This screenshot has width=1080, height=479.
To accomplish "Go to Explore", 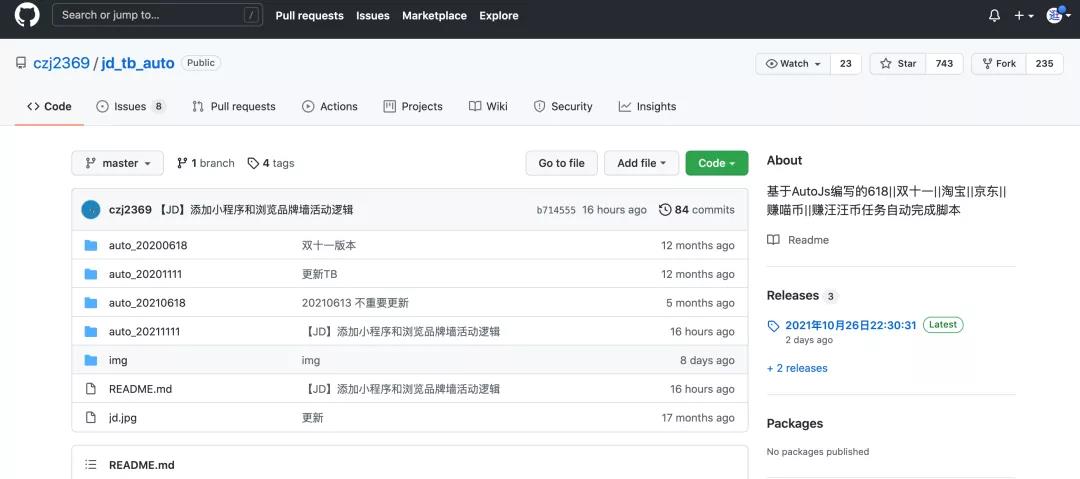I will point(499,16).
